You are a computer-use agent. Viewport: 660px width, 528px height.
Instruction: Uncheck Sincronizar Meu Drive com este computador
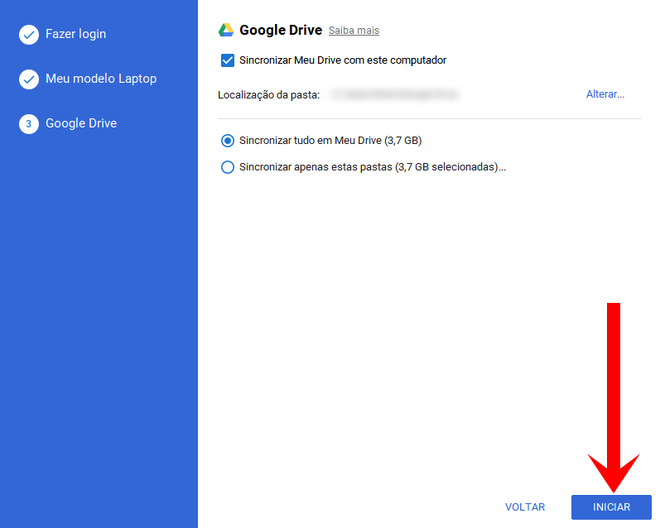point(227,60)
